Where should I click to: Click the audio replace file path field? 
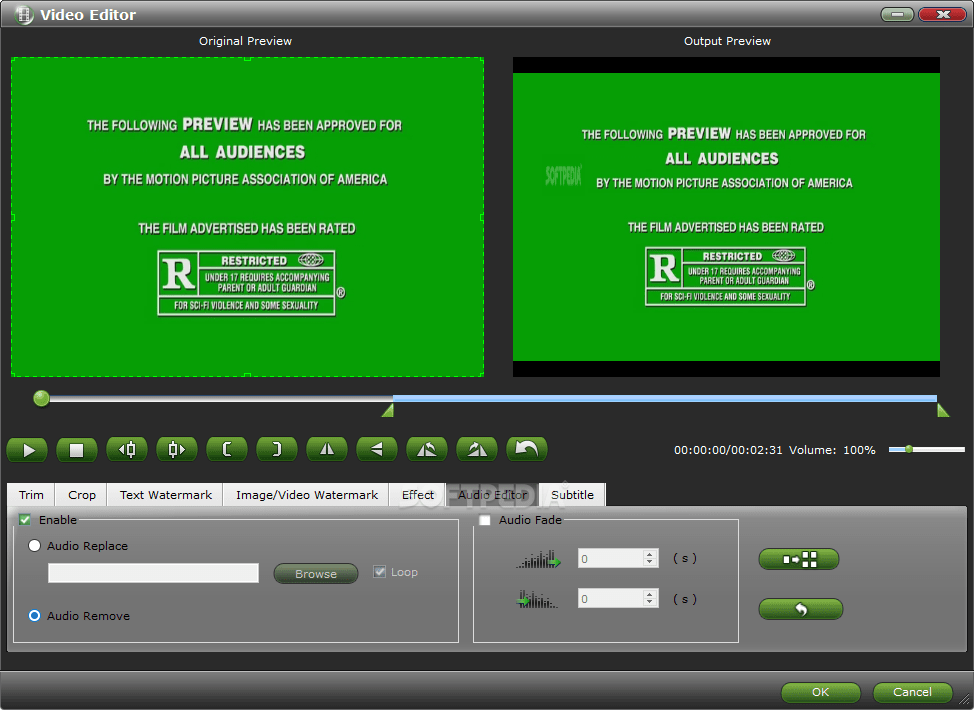pyautogui.click(x=153, y=573)
